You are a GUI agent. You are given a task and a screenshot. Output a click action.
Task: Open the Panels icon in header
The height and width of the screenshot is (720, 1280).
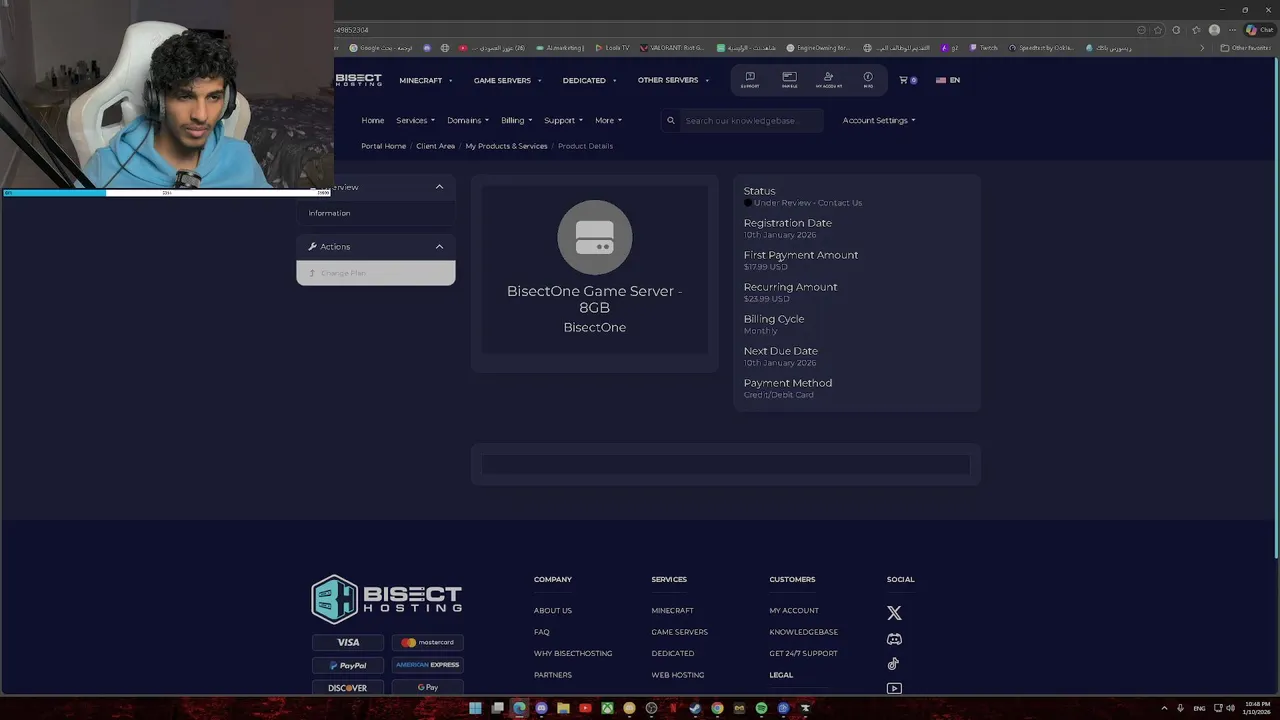point(789,79)
